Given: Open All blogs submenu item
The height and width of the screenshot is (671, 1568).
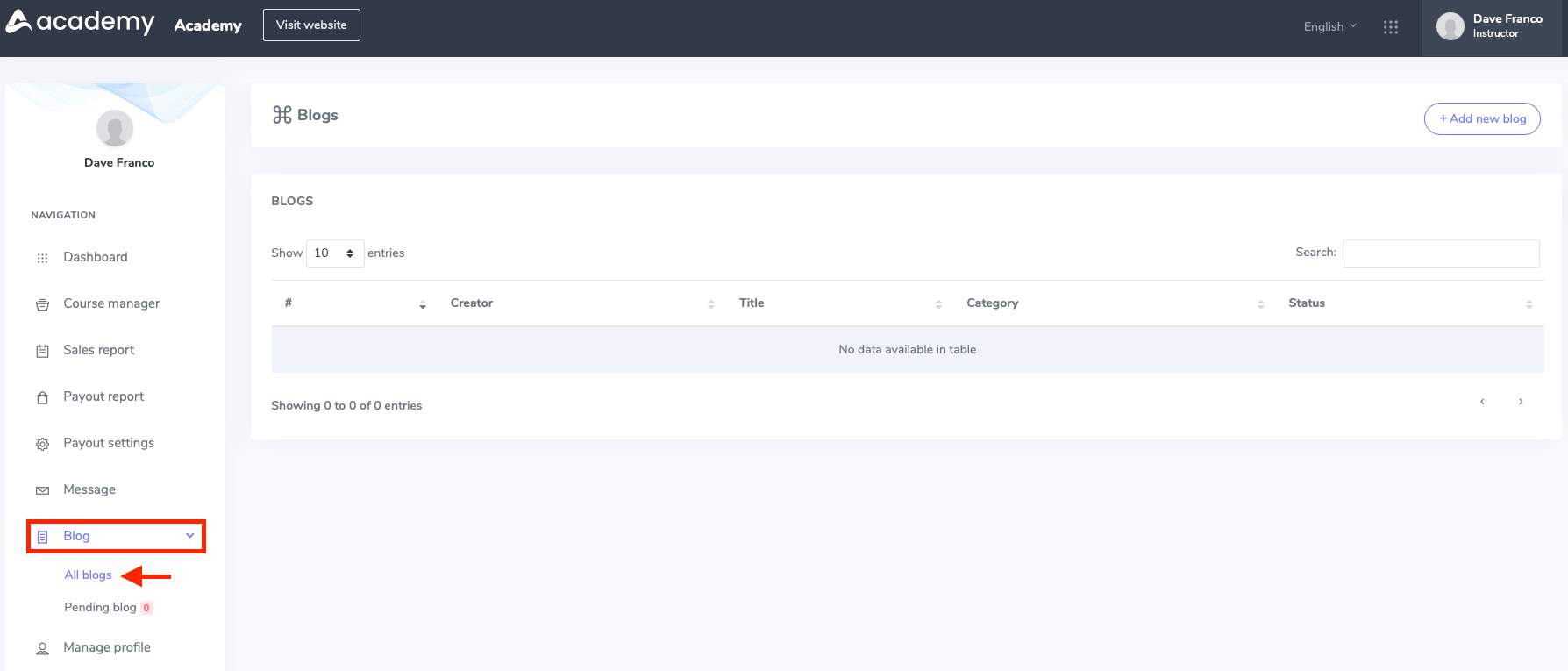Looking at the screenshot, I should tap(88, 575).
